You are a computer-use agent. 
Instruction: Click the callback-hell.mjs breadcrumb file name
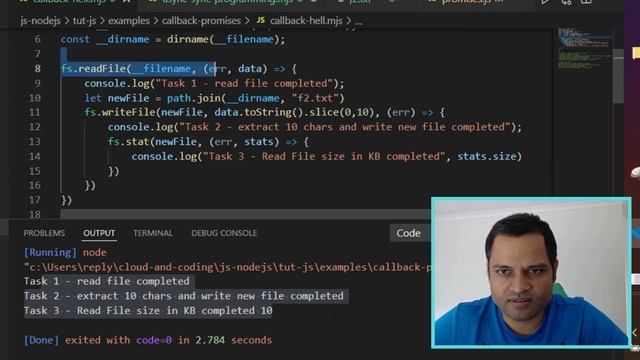[306, 21]
